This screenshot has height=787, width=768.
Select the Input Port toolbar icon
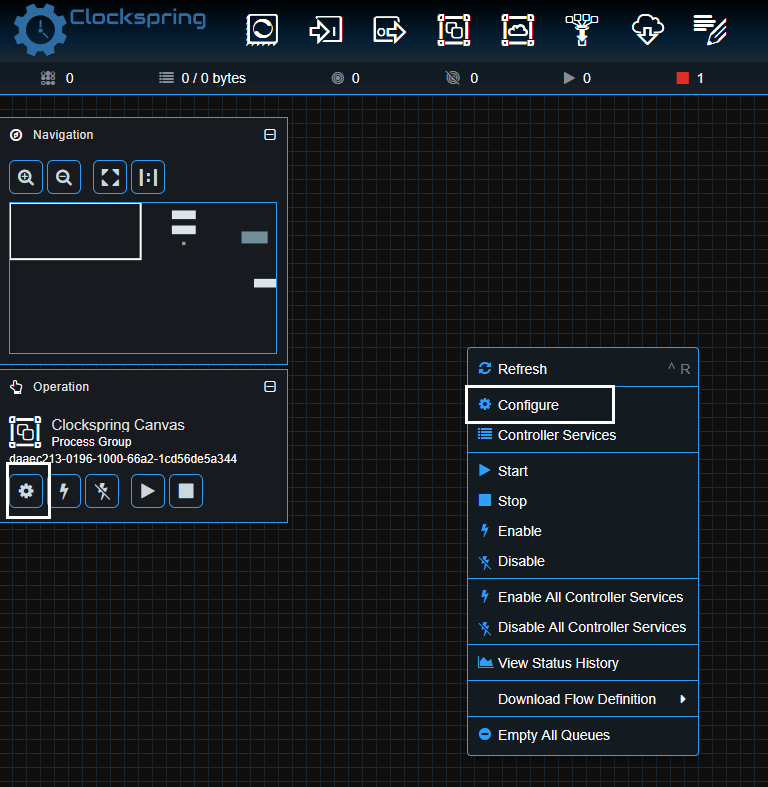point(325,30)
